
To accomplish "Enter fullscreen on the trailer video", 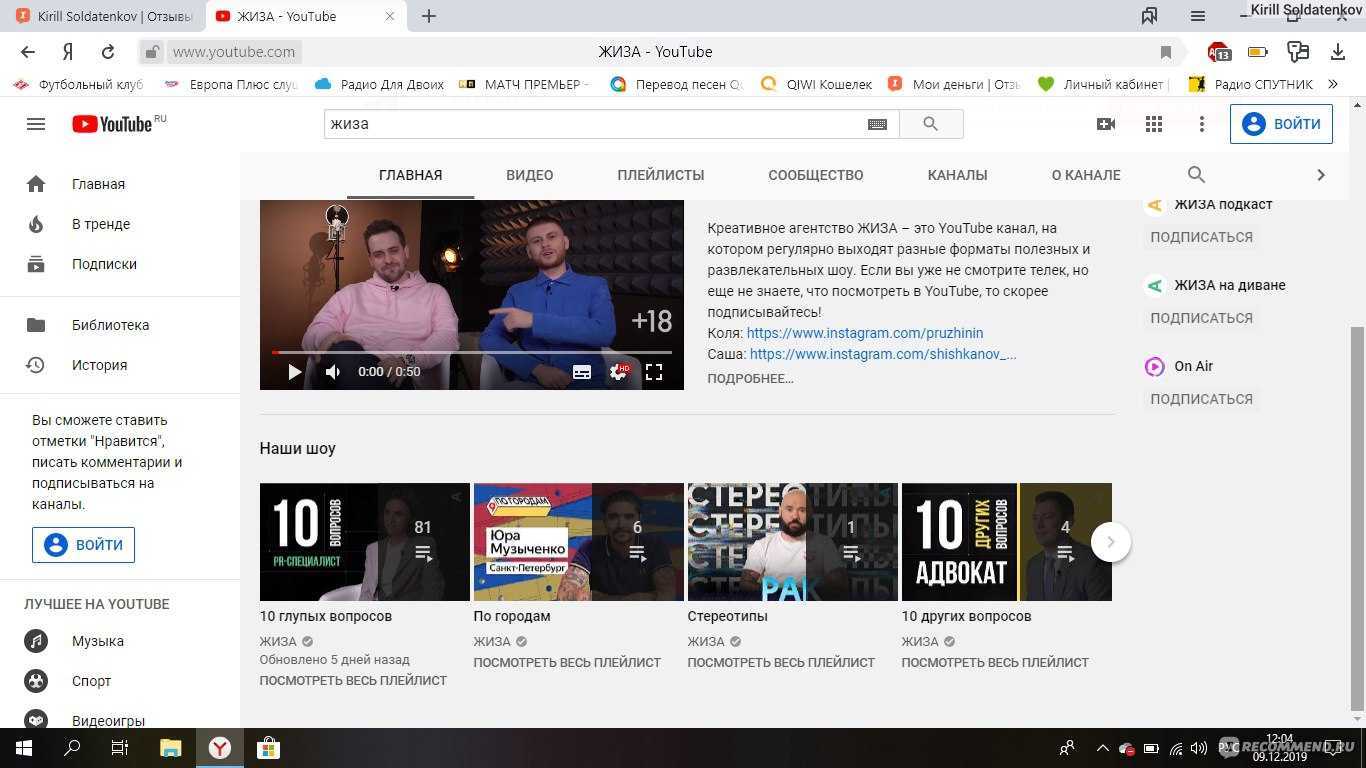I will (x=654, y=372).
